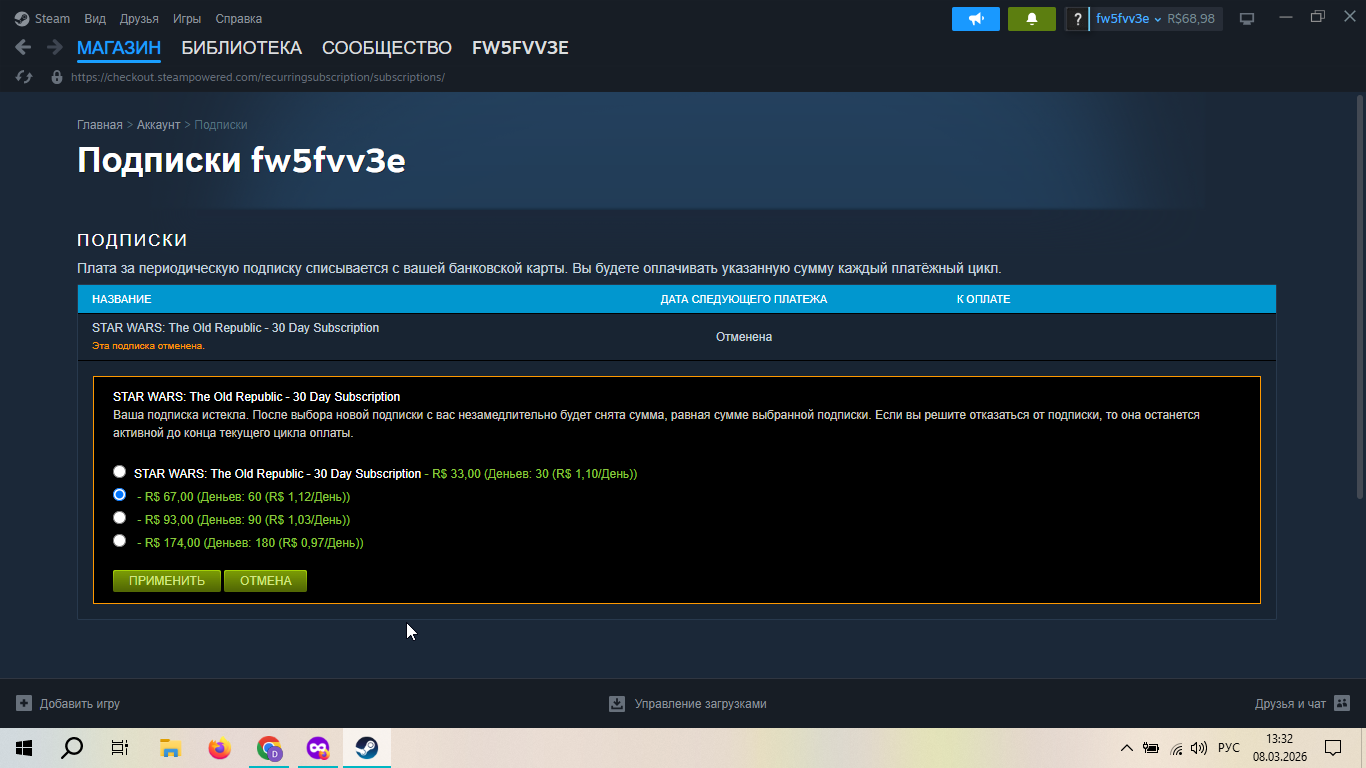Select the 30-day R$ 33,00 subscription option
1366x768 pixels.
point(120,472)
